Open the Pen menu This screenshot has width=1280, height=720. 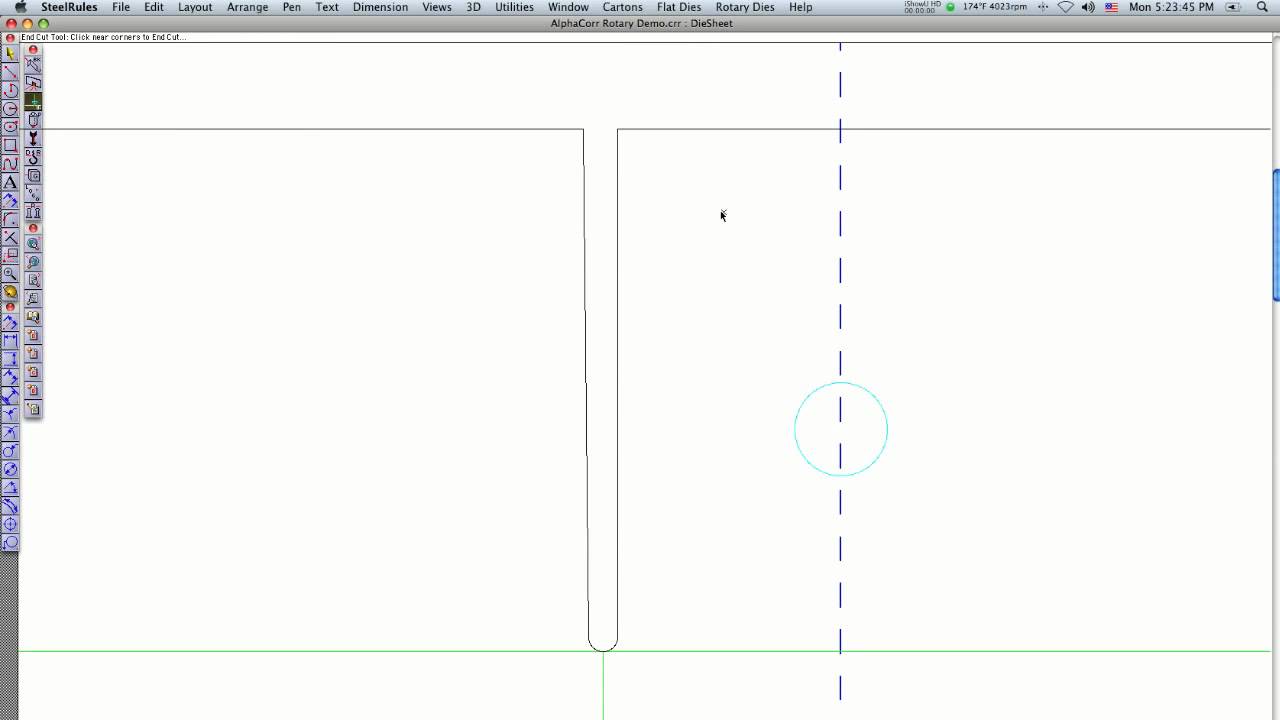pos(291,7)
